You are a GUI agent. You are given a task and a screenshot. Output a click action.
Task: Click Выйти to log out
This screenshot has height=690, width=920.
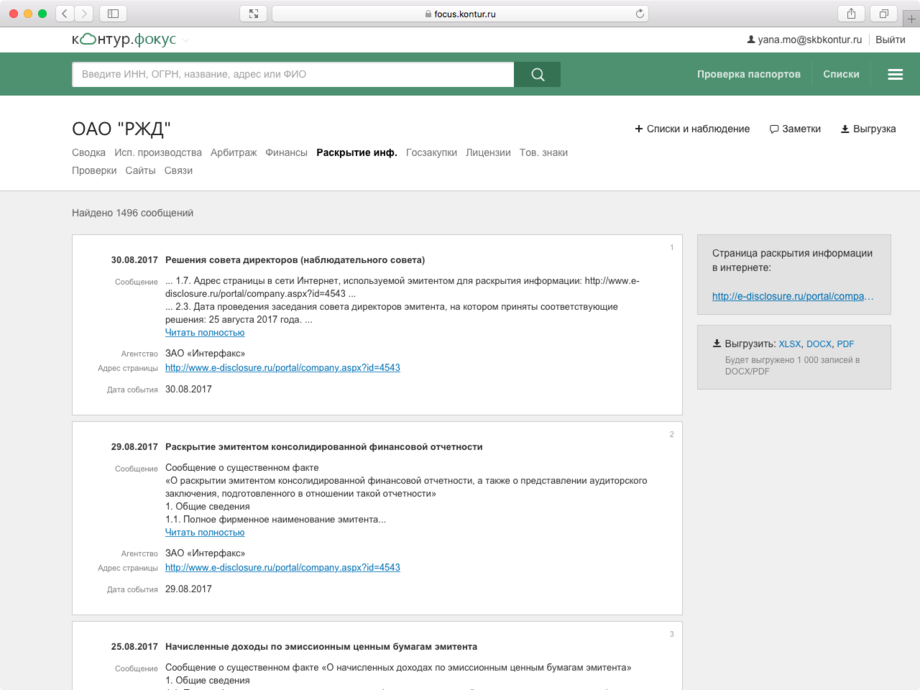click(x=890, y=40)
